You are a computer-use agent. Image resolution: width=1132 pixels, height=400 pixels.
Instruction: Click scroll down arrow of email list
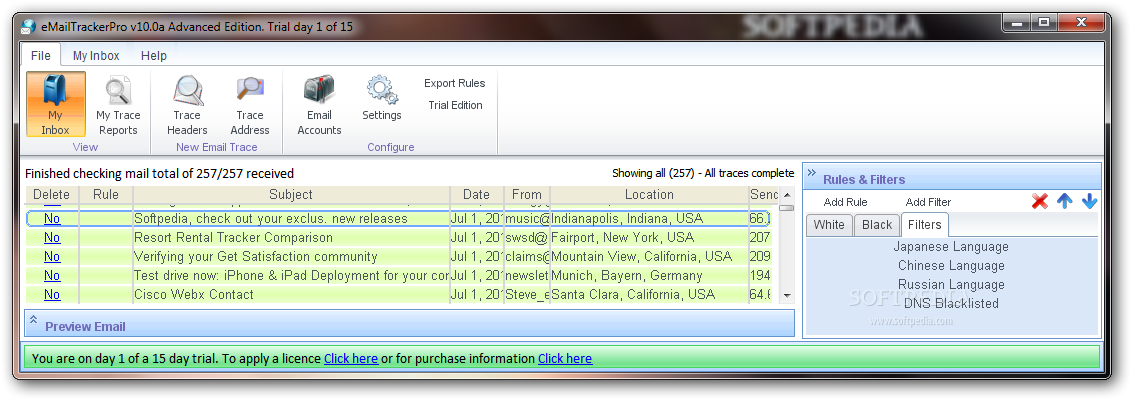[787, 295]
